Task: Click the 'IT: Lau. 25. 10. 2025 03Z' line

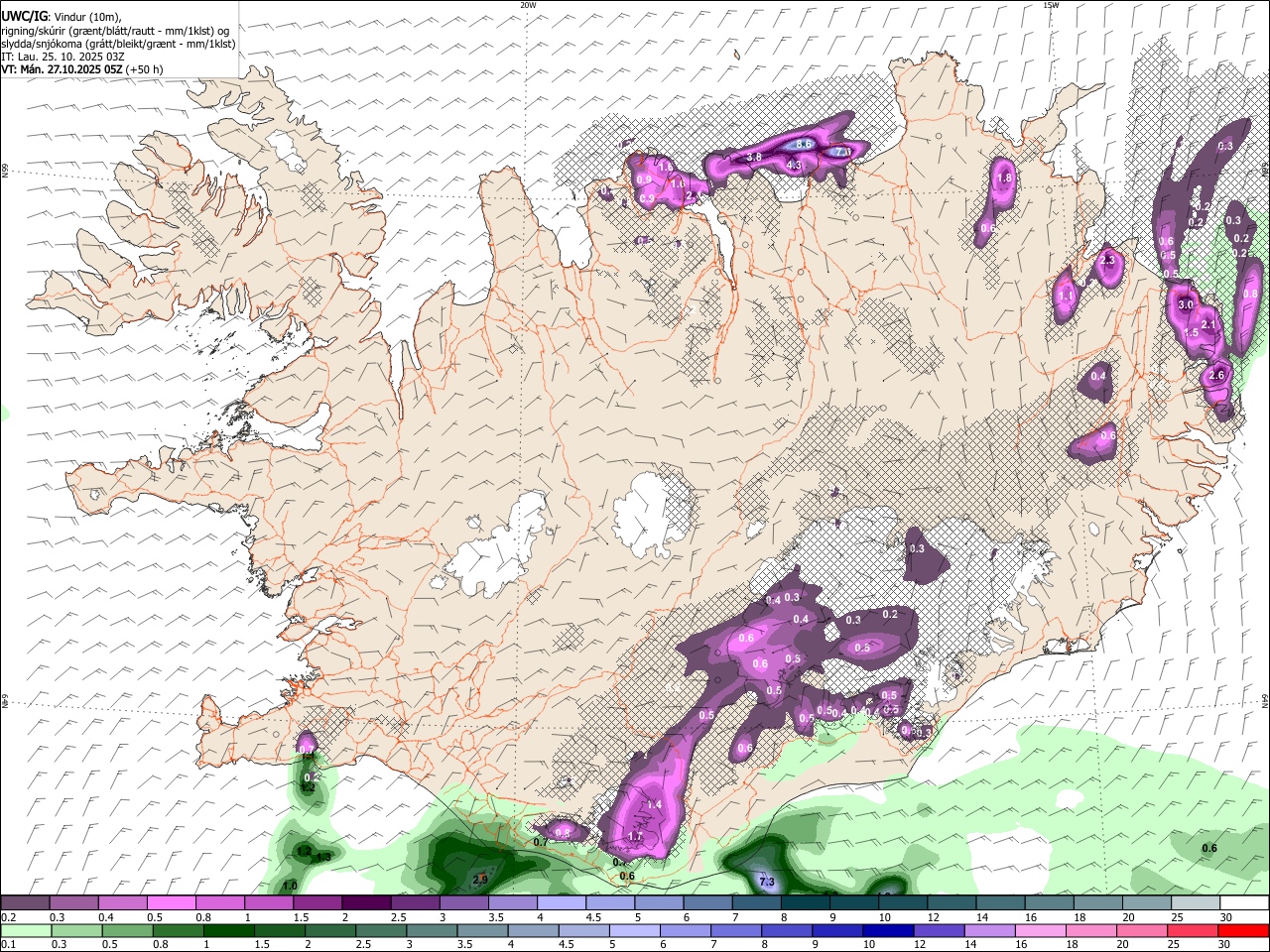Action: 62,57
